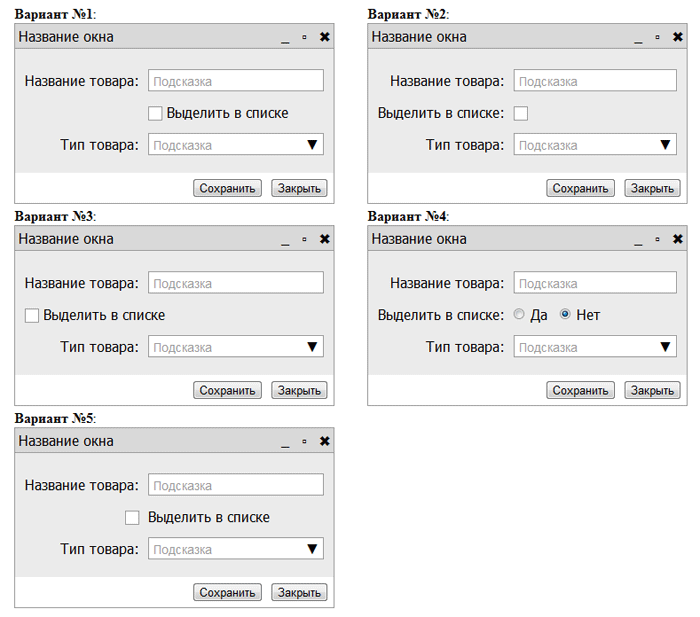The height and width of the screenshot is (617, 700).
Task: Choose the 'Нет' radio option in Вариант №4
Action: [565, 315]
